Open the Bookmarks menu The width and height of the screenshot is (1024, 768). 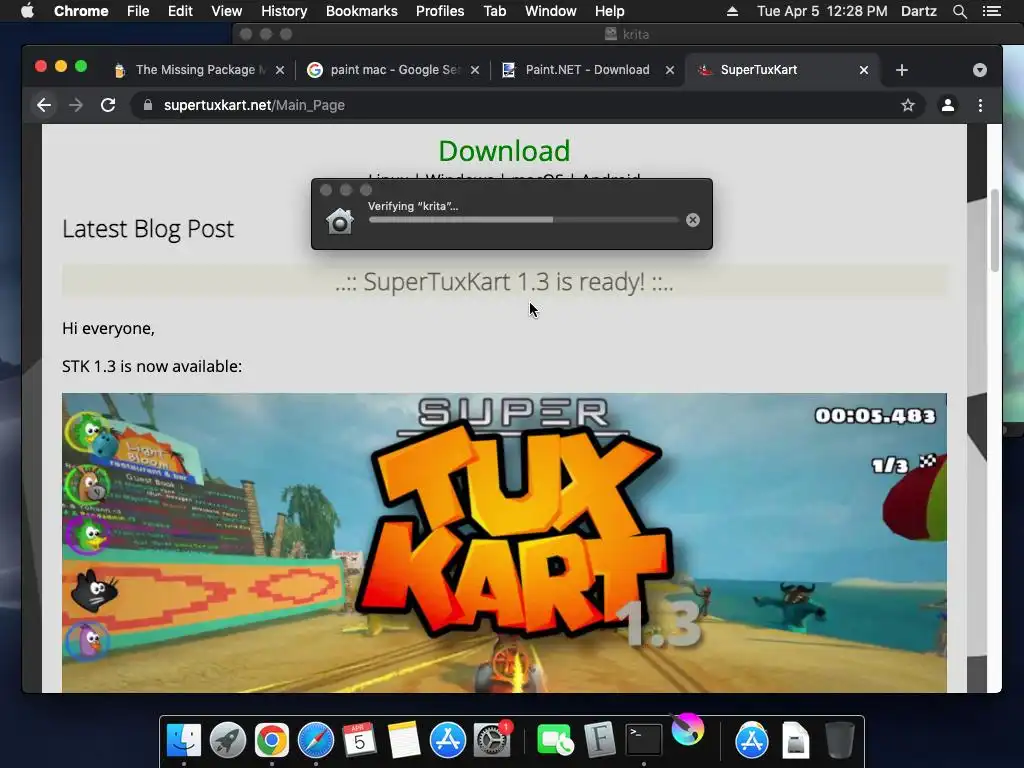click(362, 11)
